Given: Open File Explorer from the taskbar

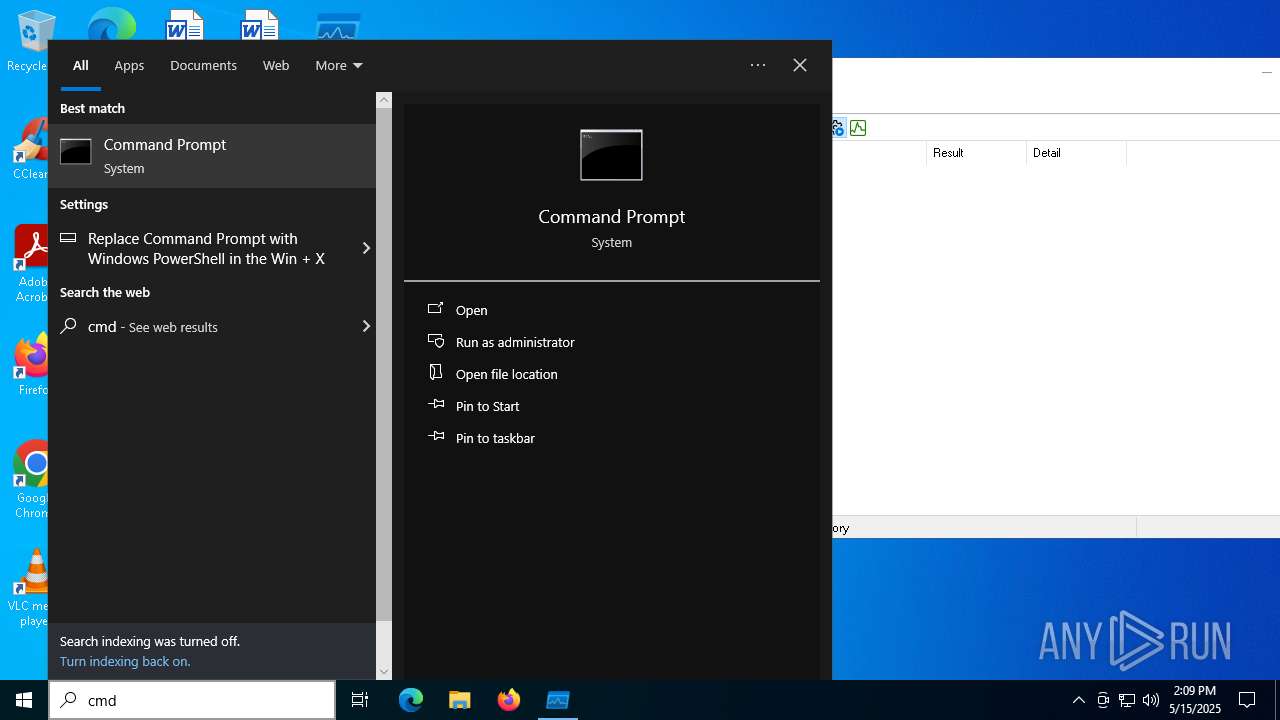Looking at the screenshot, I should [x=460, y=700].
